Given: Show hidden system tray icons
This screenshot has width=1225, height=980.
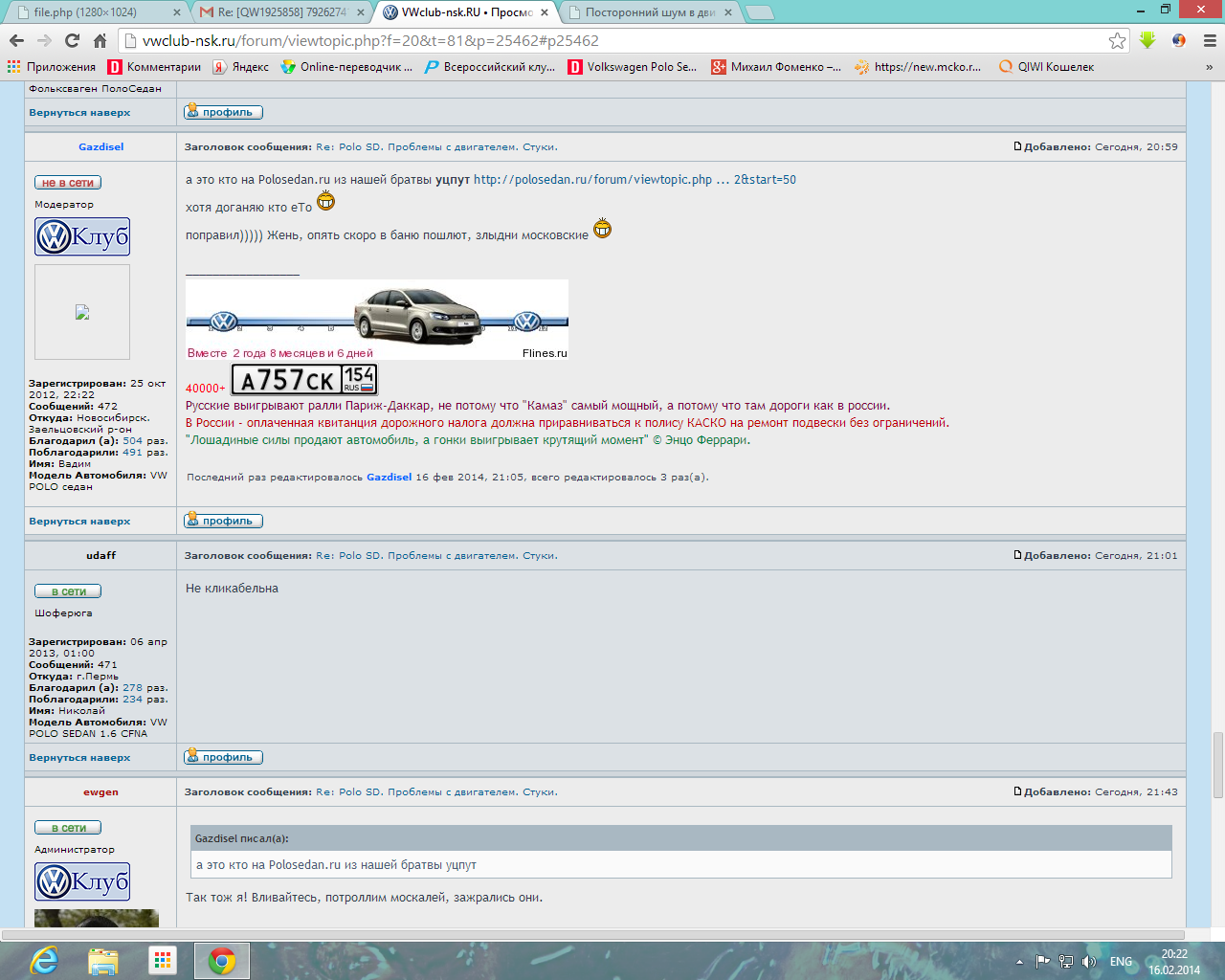Looking at the screenshot, I should (x=1019, y=962).
